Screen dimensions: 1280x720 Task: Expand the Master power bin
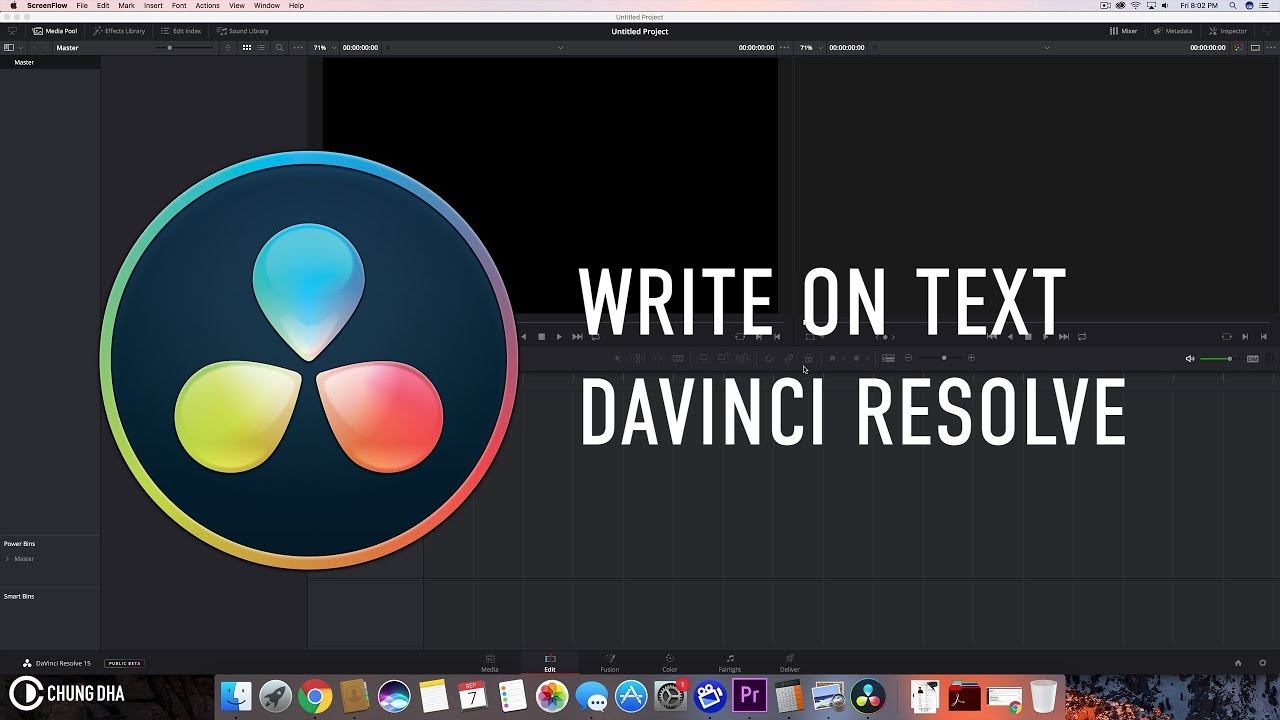pos(7,559)
